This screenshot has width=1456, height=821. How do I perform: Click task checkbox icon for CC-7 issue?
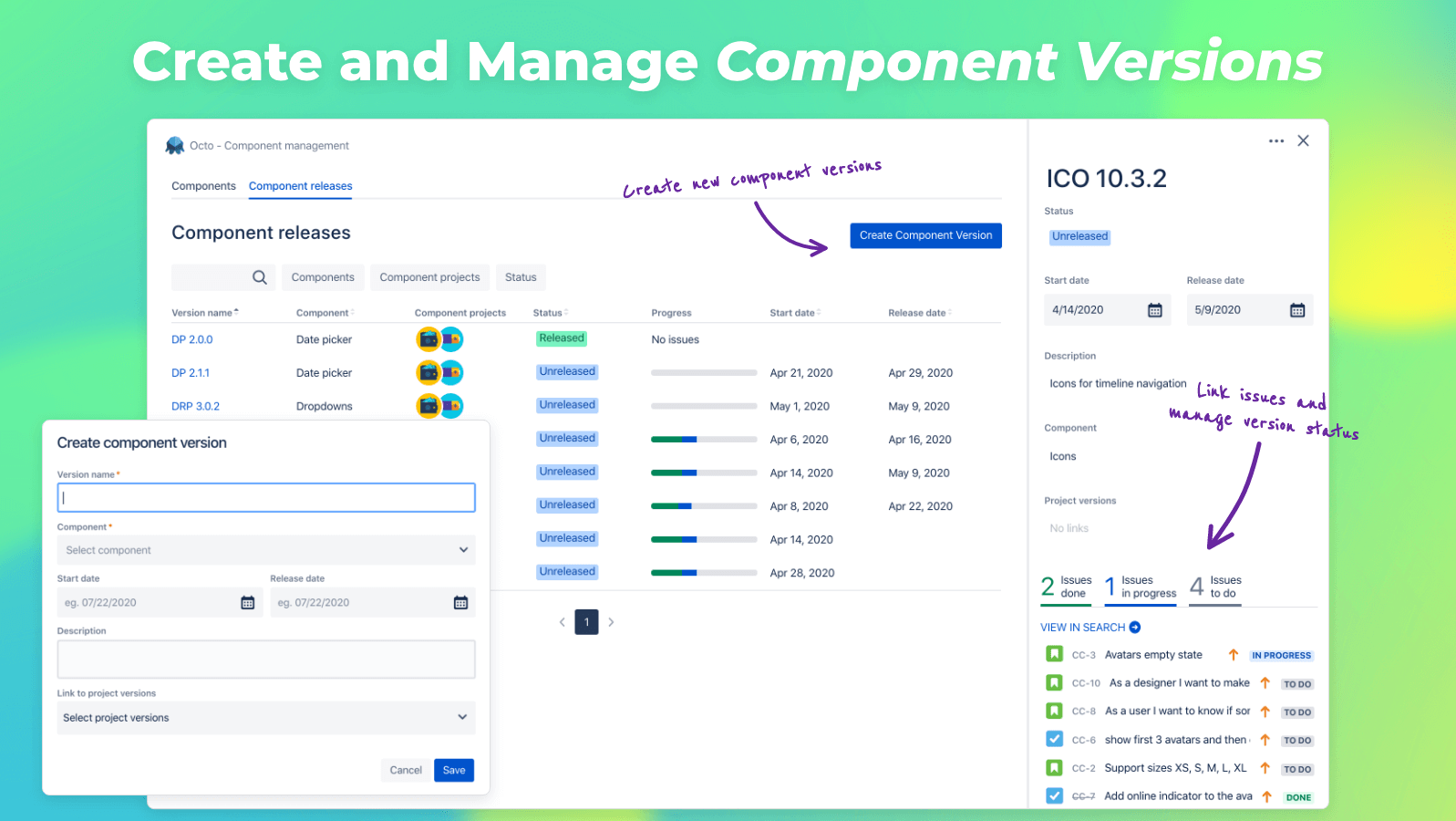(1055, 795)
